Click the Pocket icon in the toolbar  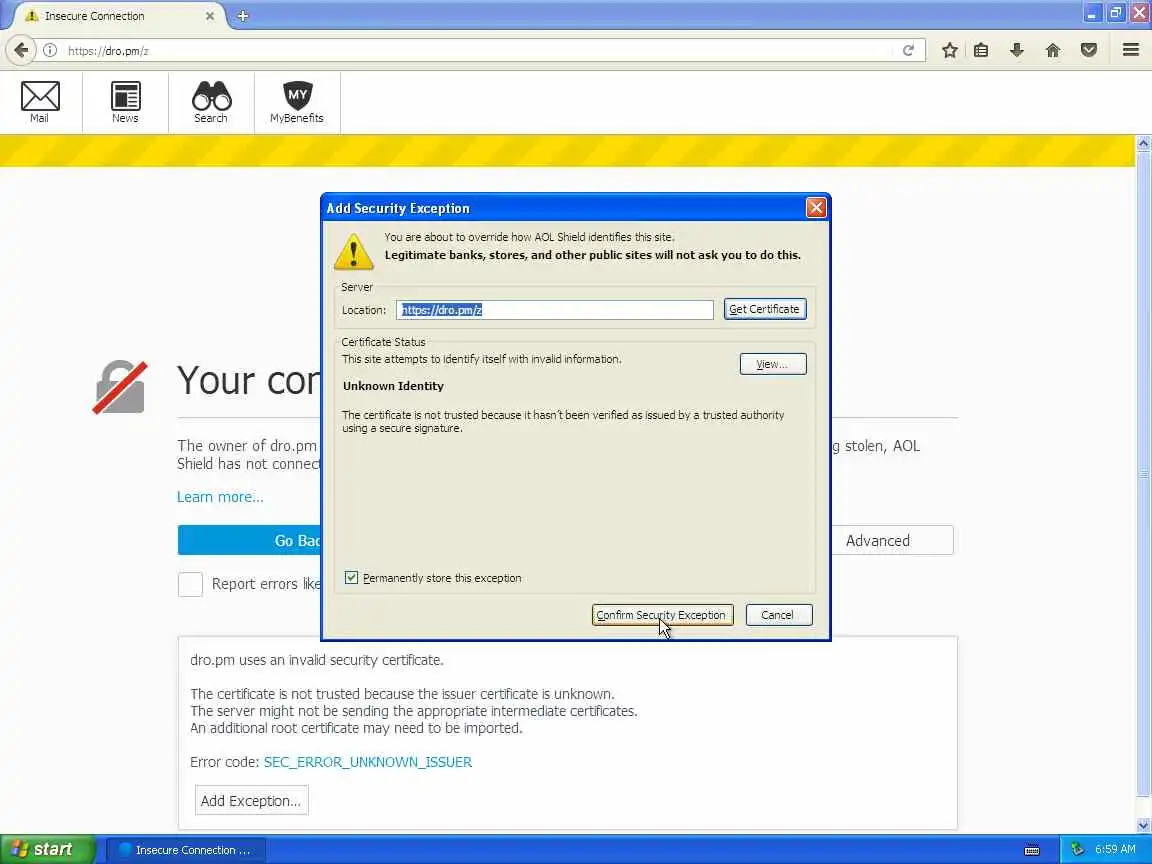pos(1089,50)
